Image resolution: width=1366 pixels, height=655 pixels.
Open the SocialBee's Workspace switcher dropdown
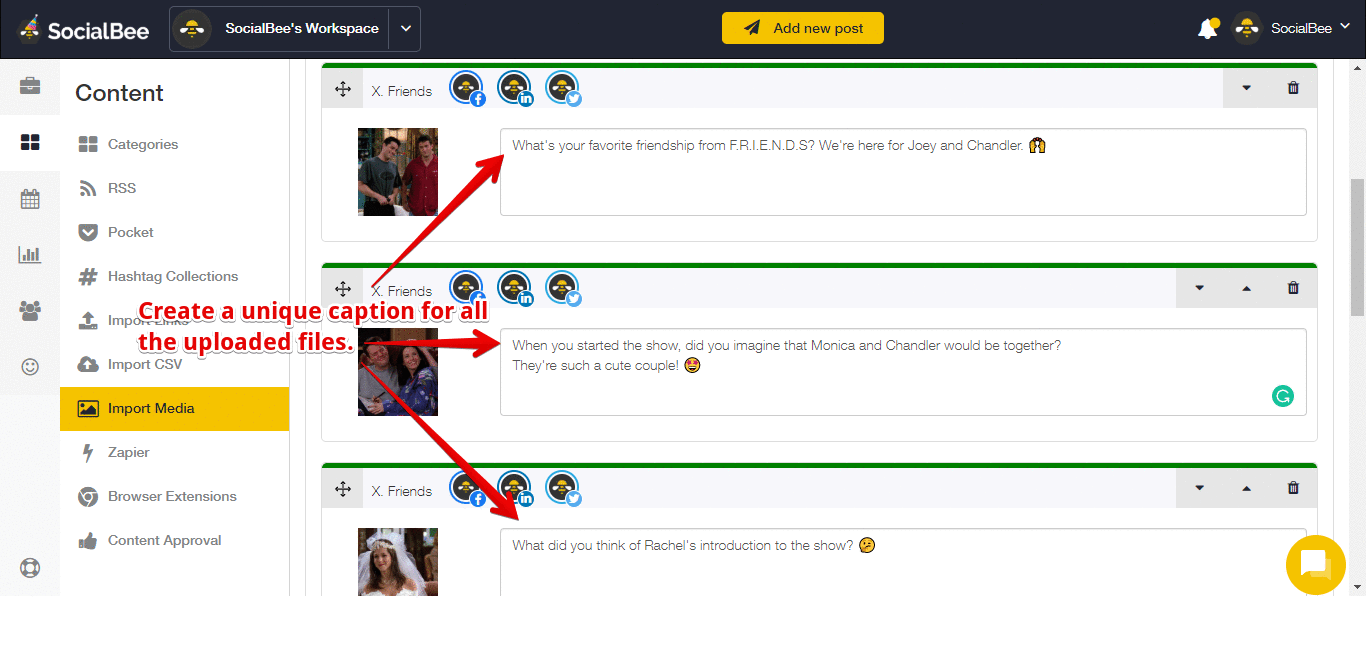pos(405,29)
